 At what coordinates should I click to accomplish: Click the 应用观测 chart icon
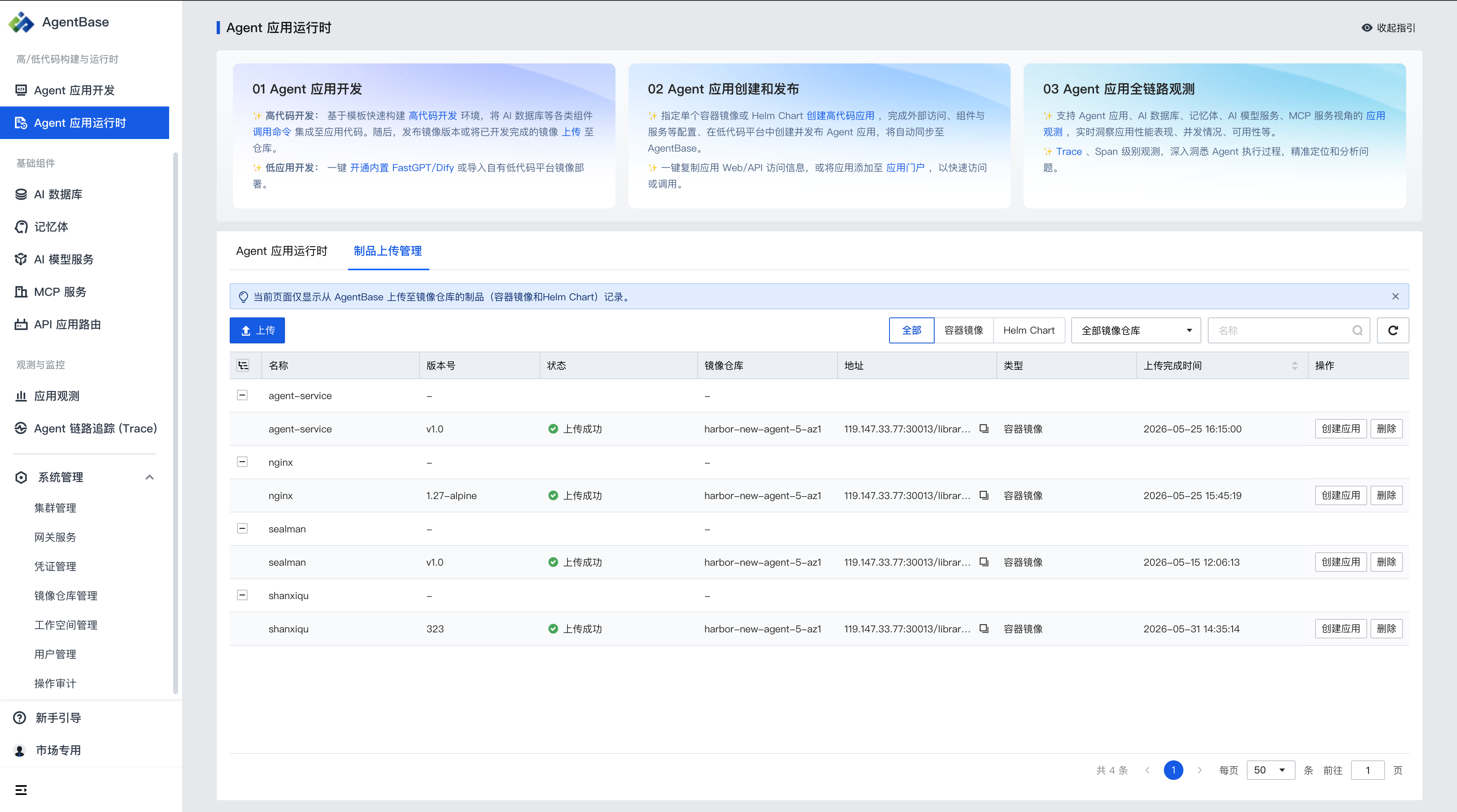click(x=21, y=396)
